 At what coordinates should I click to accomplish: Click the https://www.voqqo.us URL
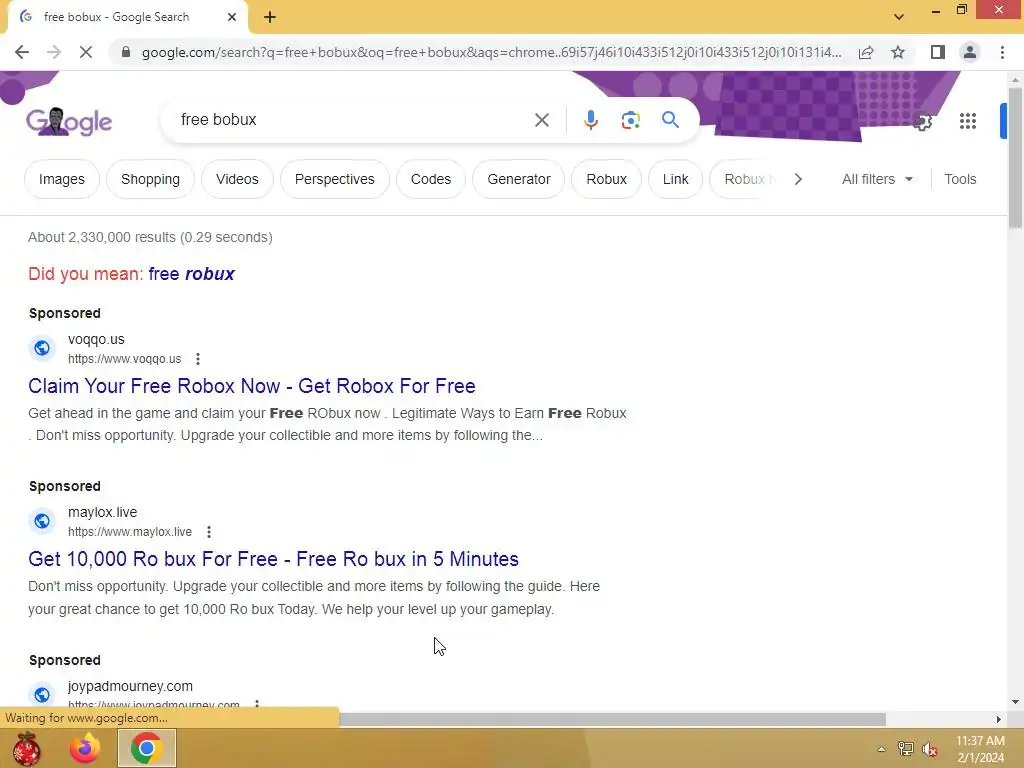(x=125, y=359)
